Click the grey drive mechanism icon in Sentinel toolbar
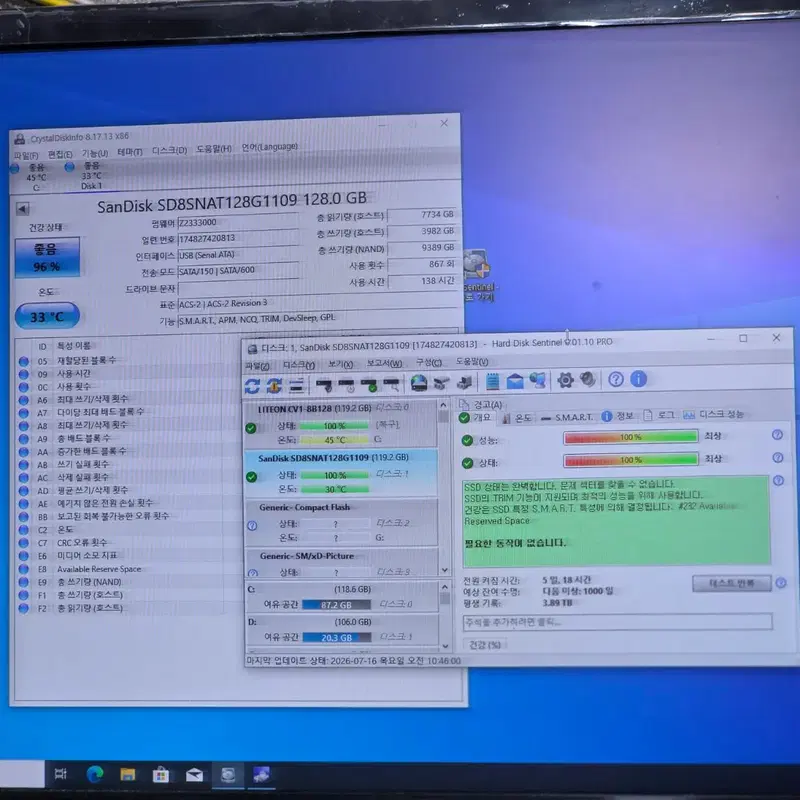This screenshot has width=800, height=800. [x=441, y=383]
